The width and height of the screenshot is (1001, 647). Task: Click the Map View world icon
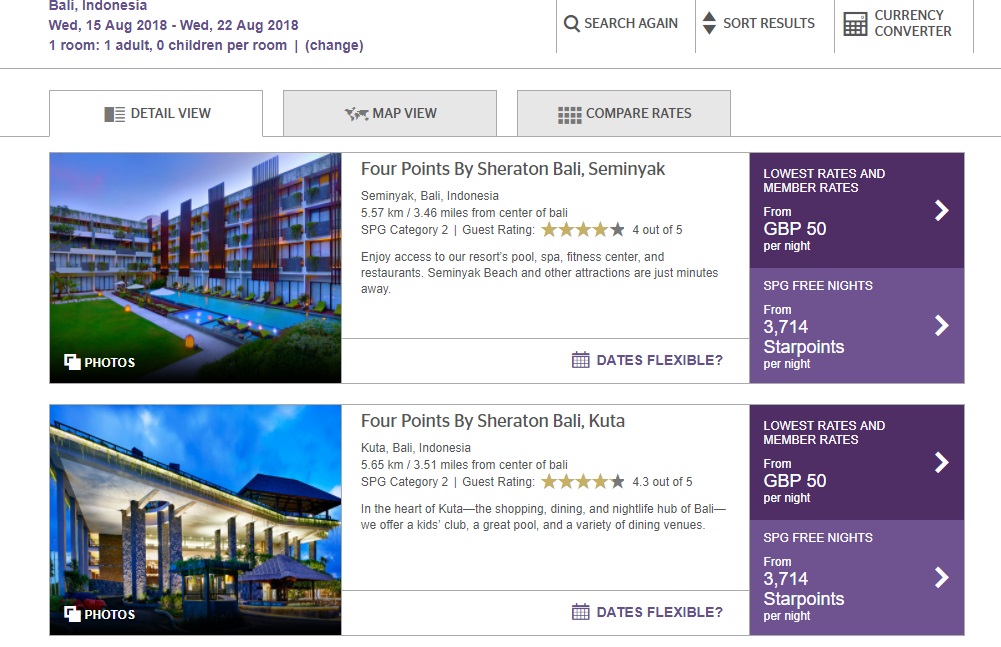pos(357,114)
